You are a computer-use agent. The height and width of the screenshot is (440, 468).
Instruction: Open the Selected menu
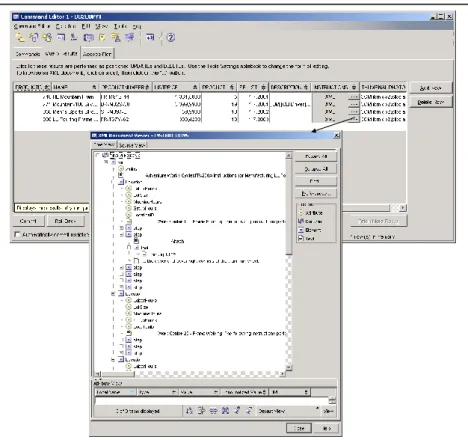click(x=66, y=26)
